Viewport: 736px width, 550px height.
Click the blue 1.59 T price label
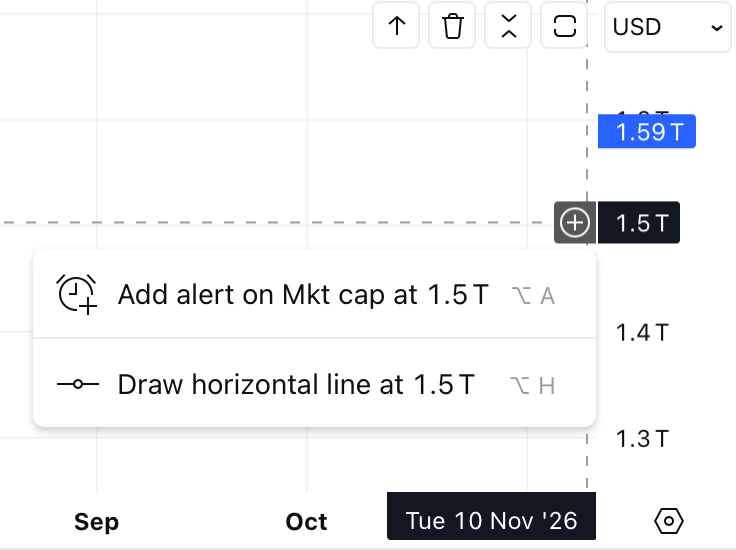pyautogui.click(x=647, y=131)
